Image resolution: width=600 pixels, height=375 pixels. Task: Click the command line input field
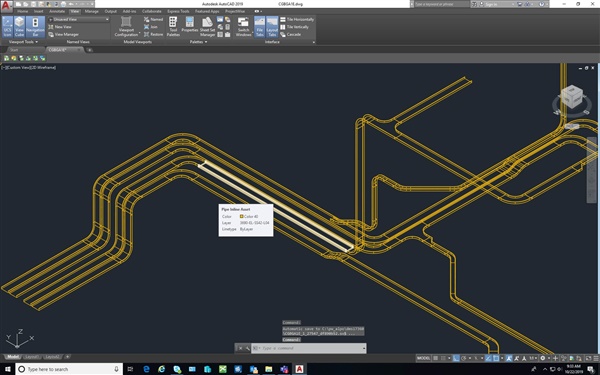308,348
